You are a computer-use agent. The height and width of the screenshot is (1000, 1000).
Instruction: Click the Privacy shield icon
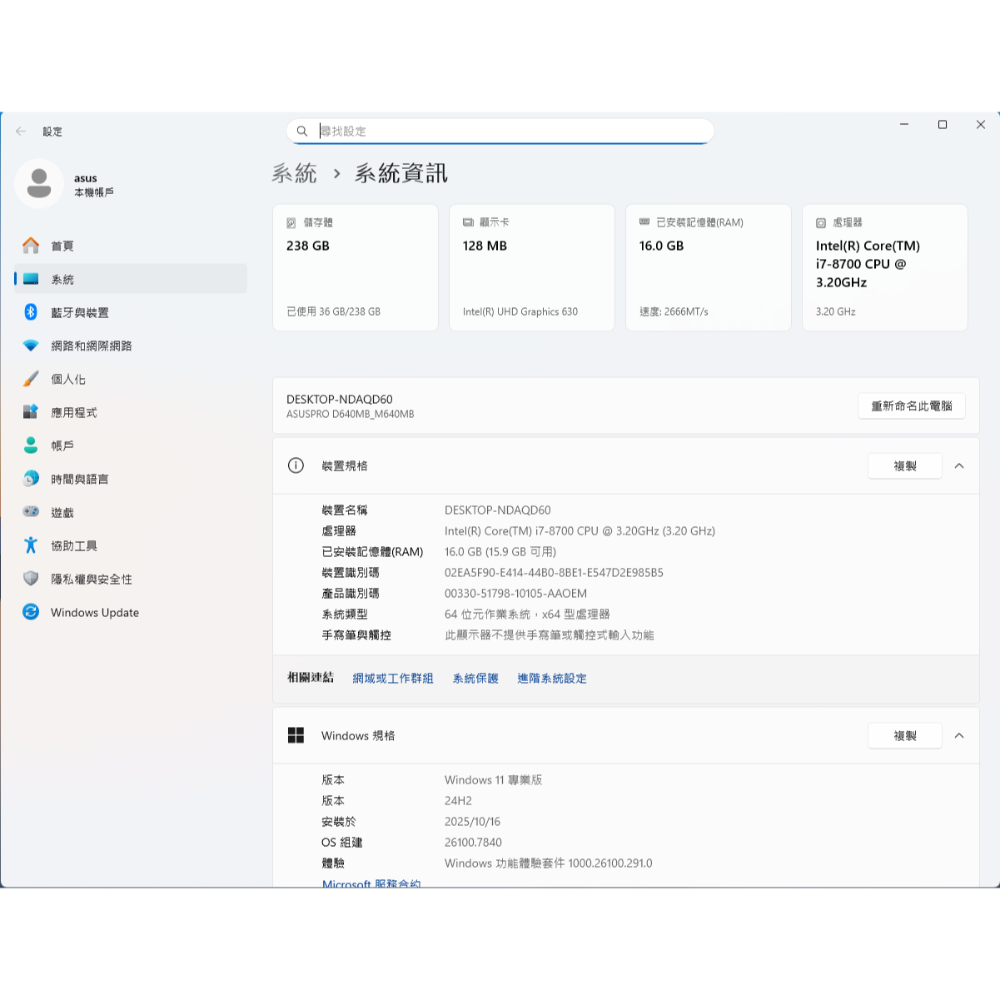[x=31, y=578]
